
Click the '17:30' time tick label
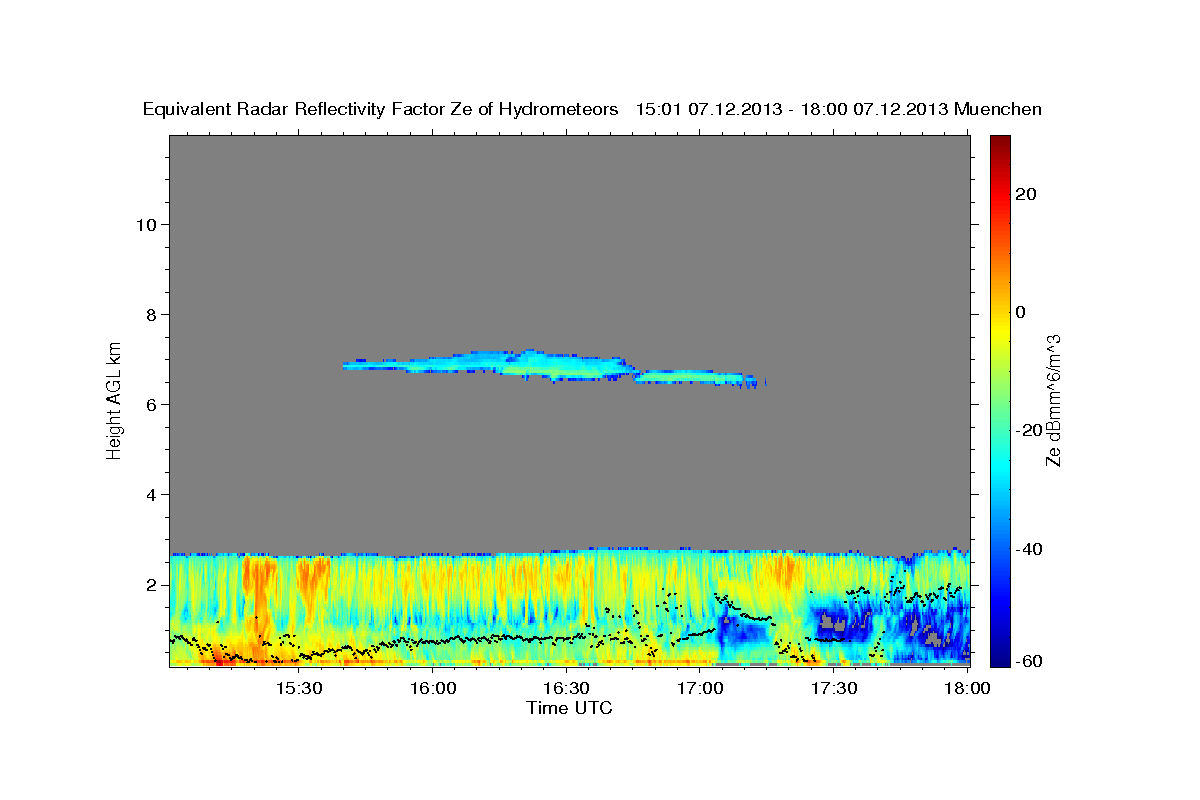click(834, 688)
